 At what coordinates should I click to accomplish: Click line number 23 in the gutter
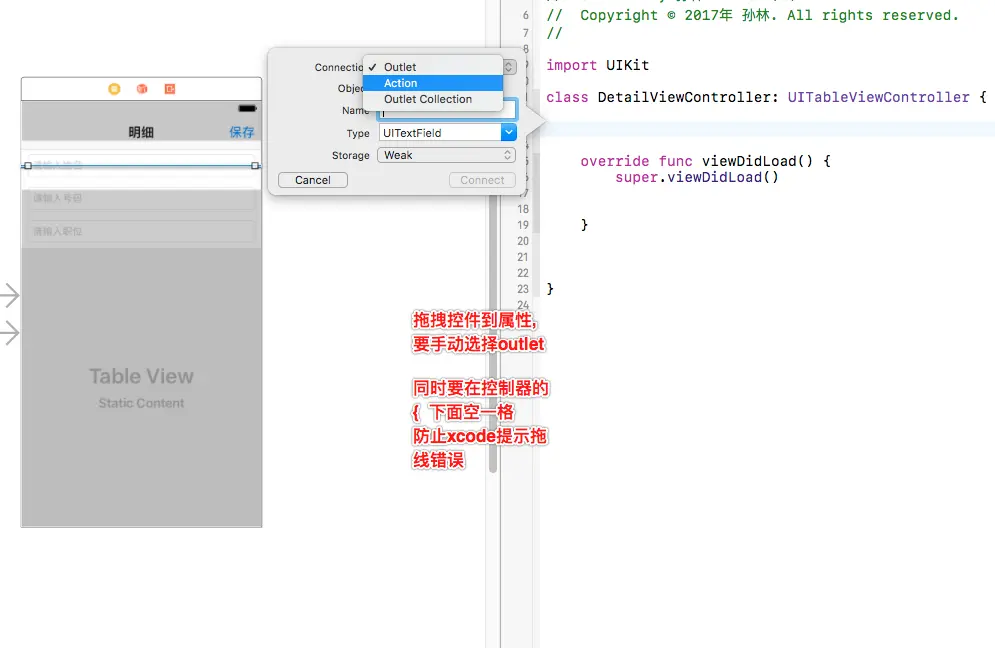tap(523, 289)
